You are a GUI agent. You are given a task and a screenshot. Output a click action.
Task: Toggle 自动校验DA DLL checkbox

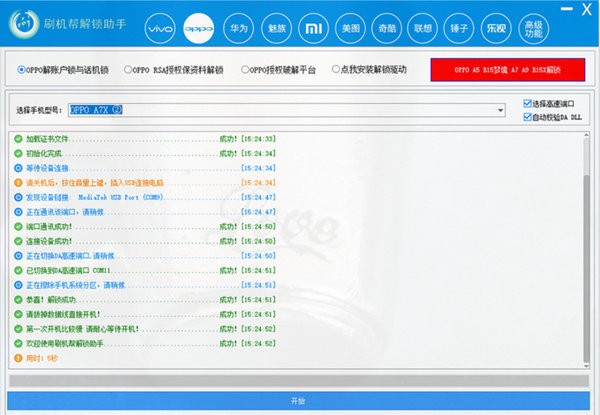(529, 116)
